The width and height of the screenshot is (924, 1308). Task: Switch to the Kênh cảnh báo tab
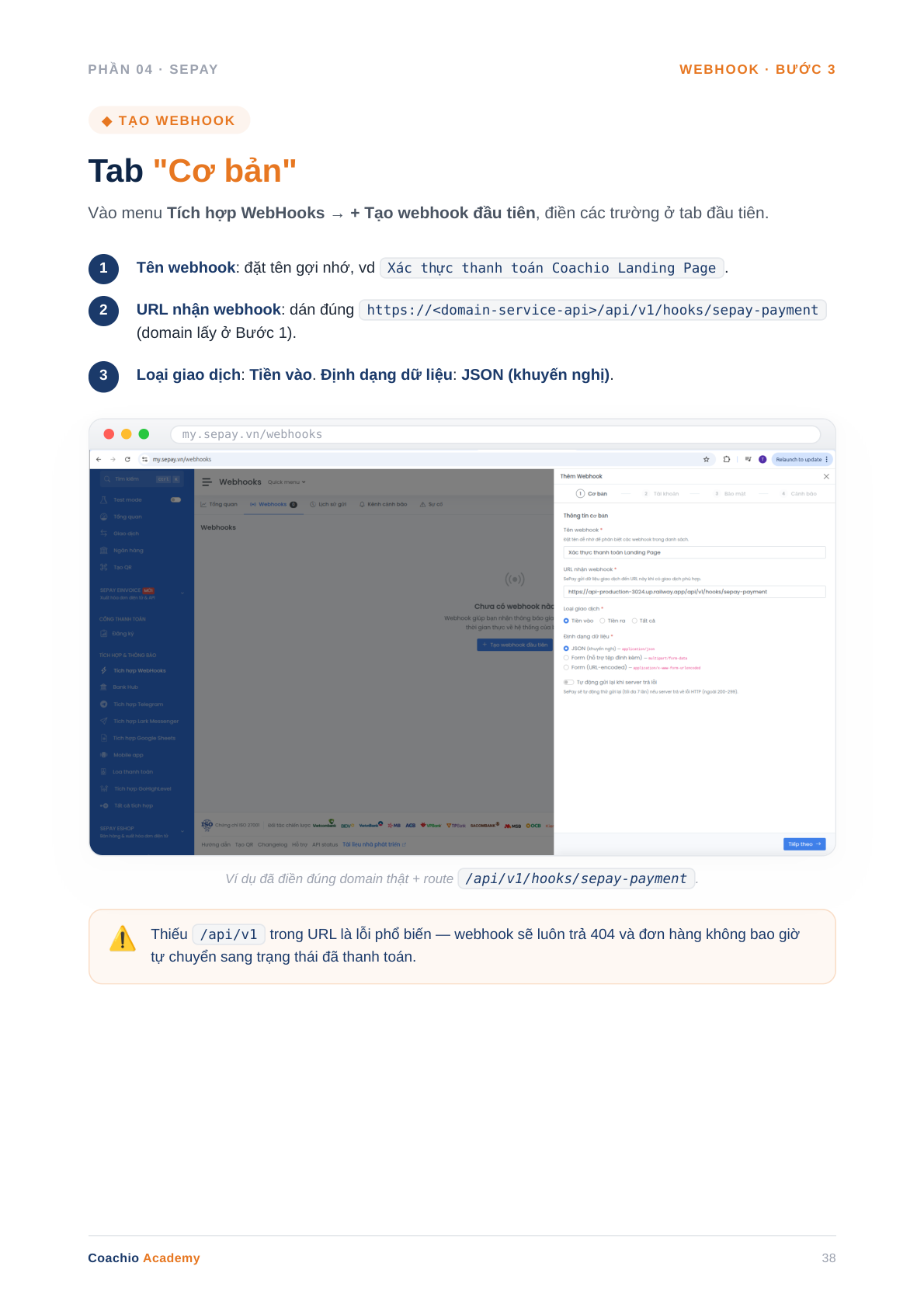click(383, 504)
